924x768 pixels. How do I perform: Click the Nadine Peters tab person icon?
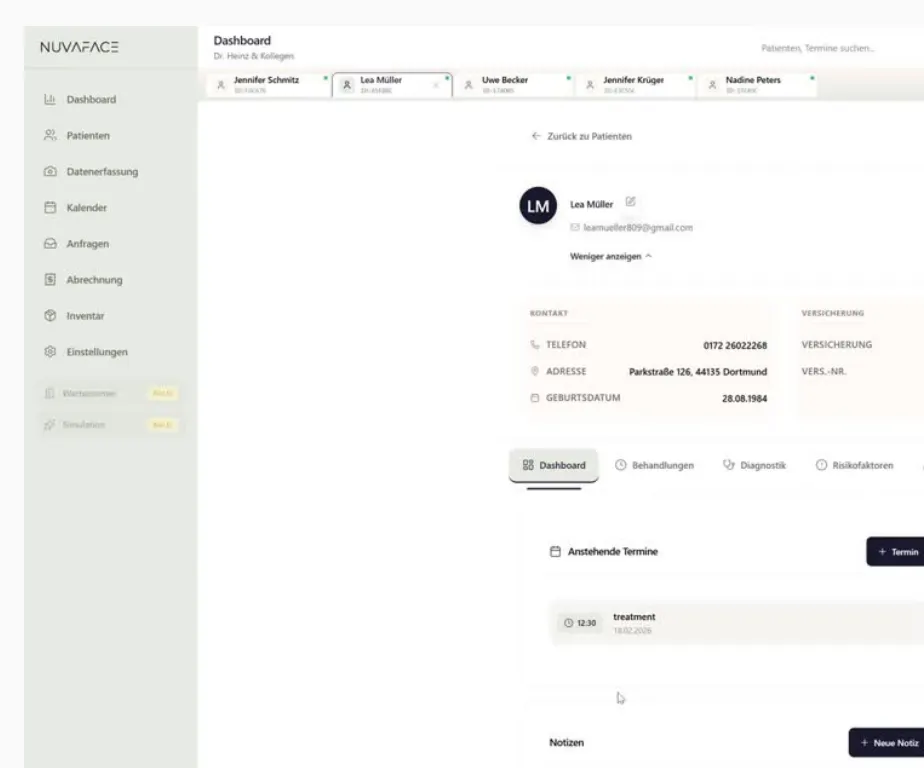[x=712, y=85]
